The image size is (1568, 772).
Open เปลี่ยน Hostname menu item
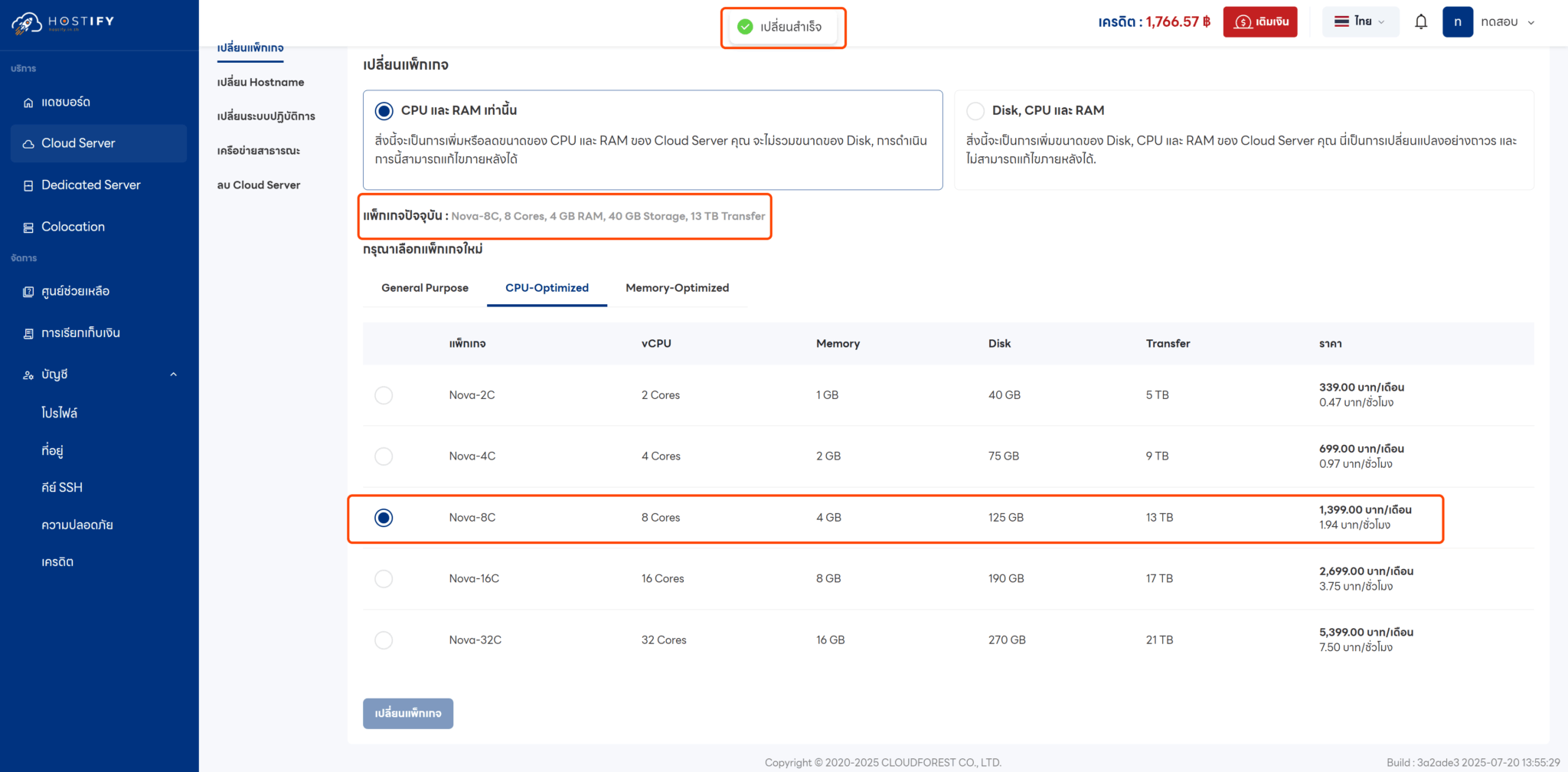(x=260, y=82)
